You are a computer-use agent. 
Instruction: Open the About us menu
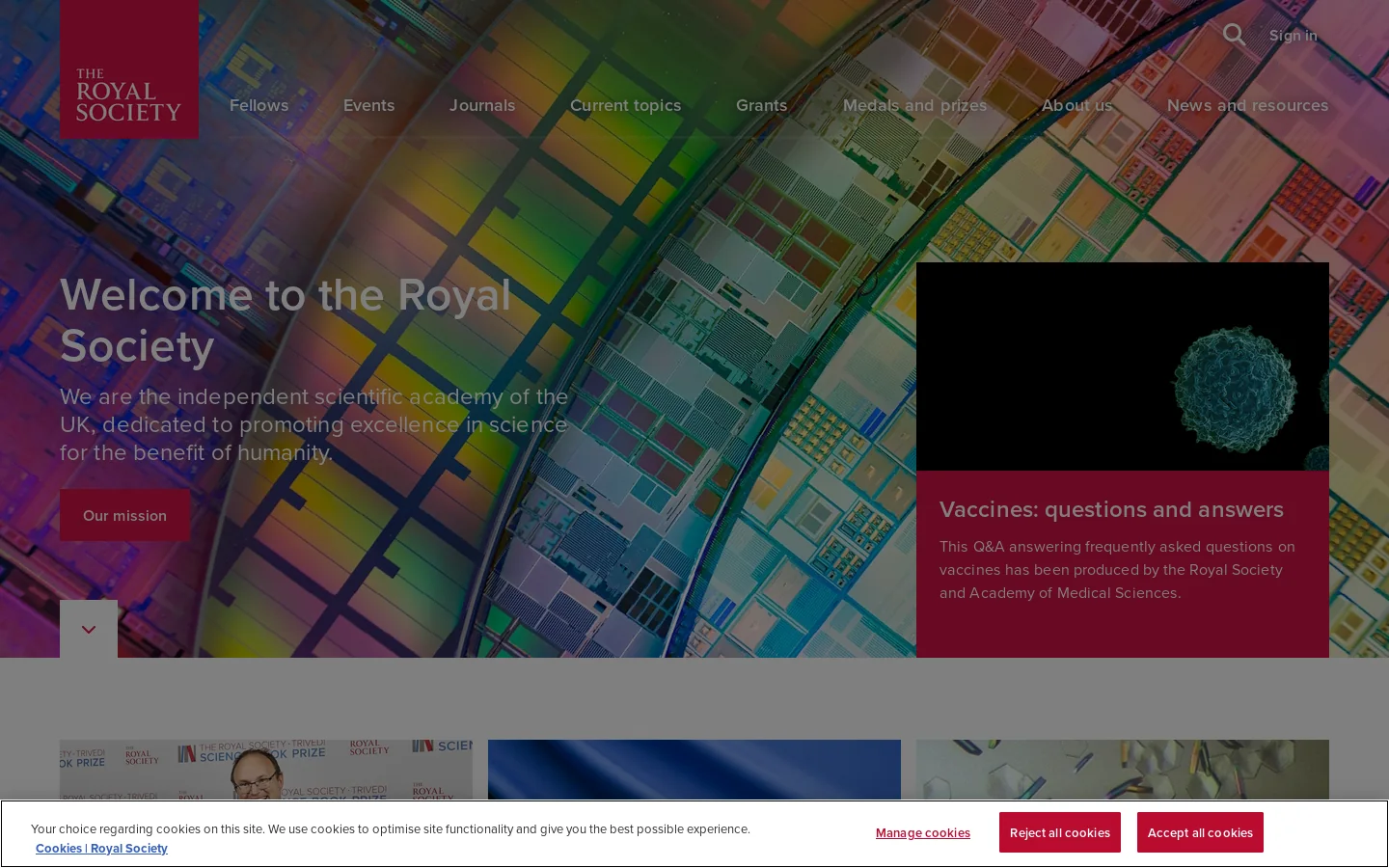pos(1076,105)
